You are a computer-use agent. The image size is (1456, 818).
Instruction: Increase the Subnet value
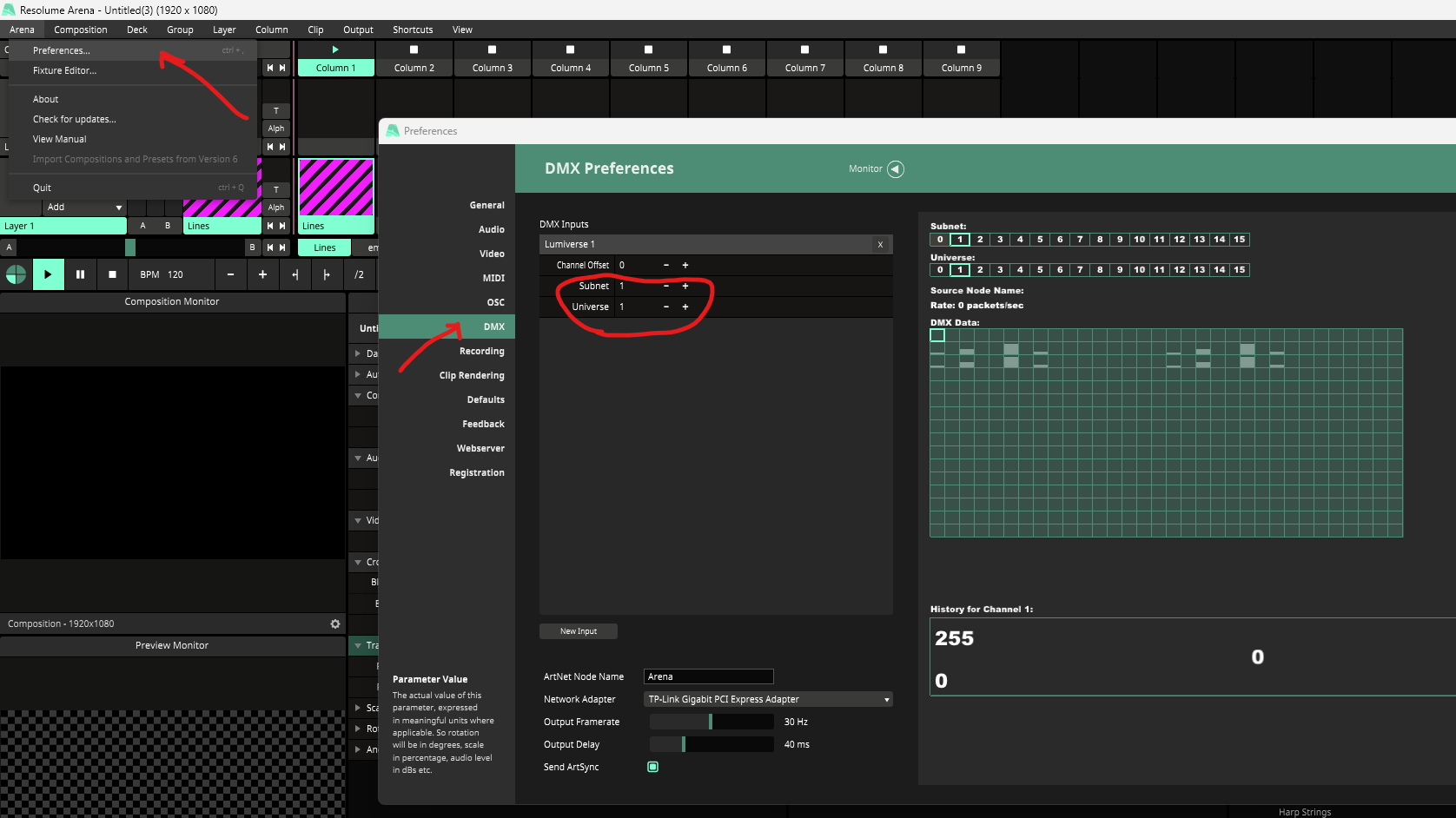(x=685, y=286)
